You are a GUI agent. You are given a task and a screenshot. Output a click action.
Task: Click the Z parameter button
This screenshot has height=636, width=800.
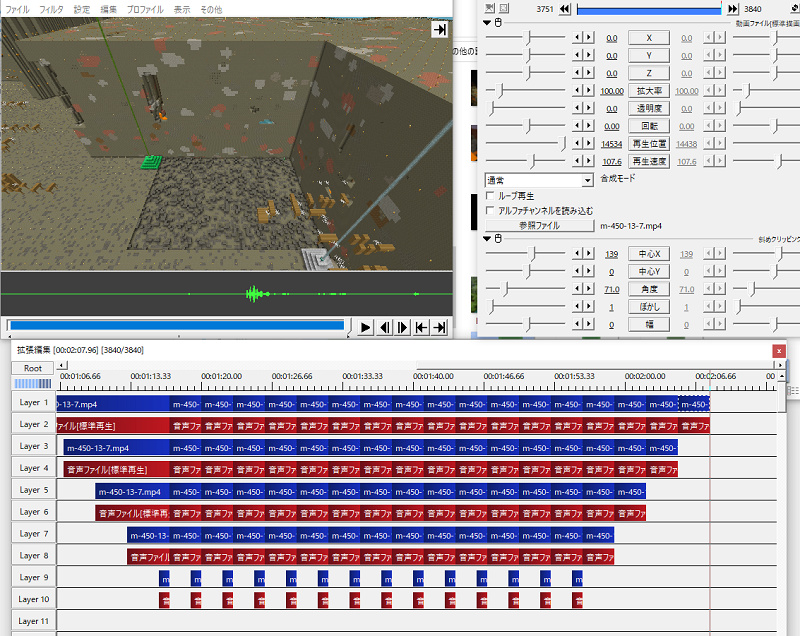click(649, 73)
